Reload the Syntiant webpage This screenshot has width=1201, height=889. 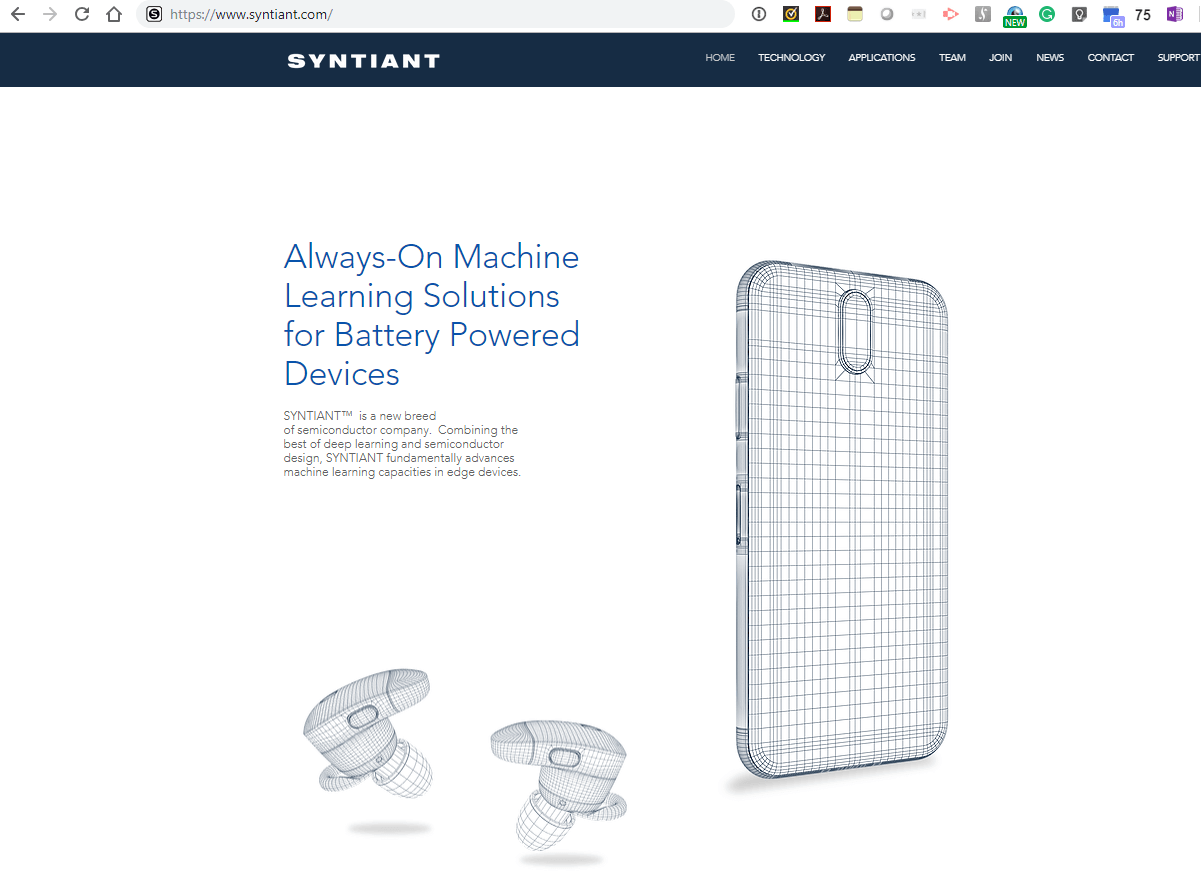click(x=79, y=14)
